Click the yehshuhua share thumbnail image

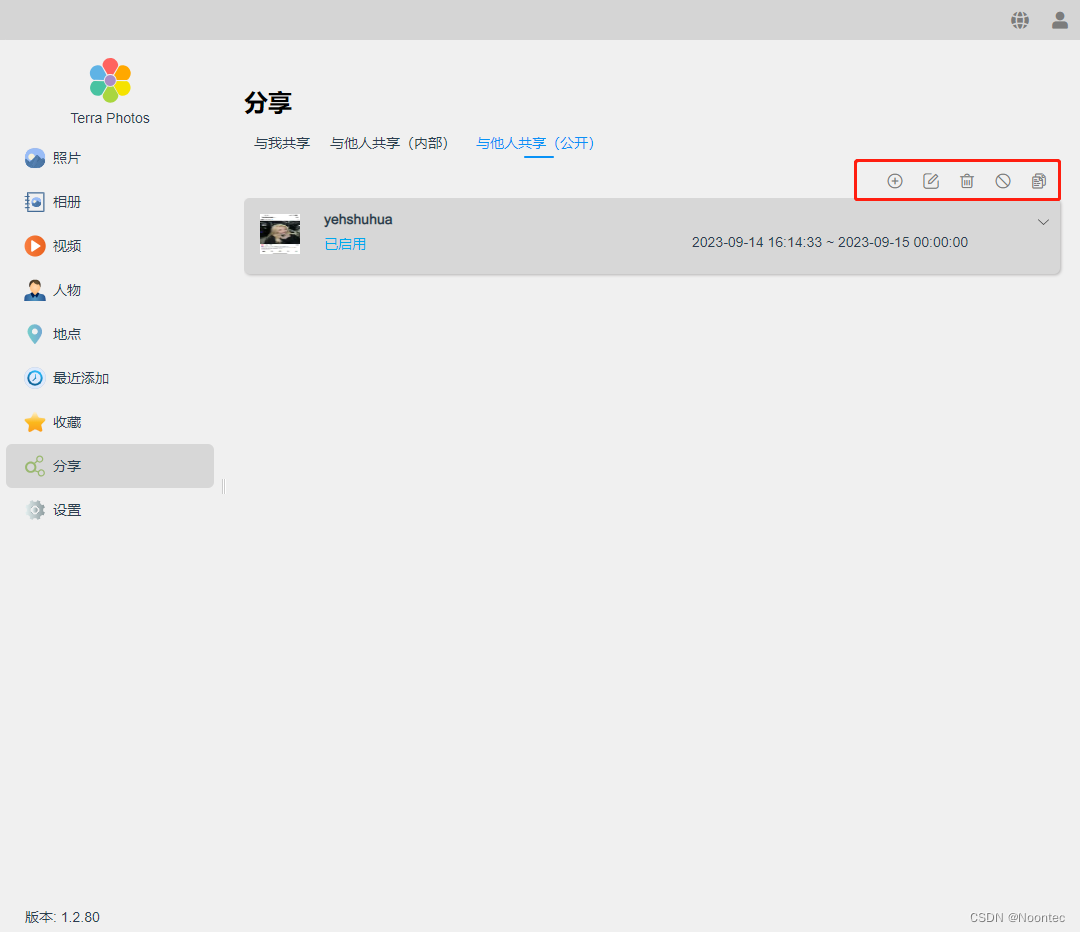(x=280, y=232)
